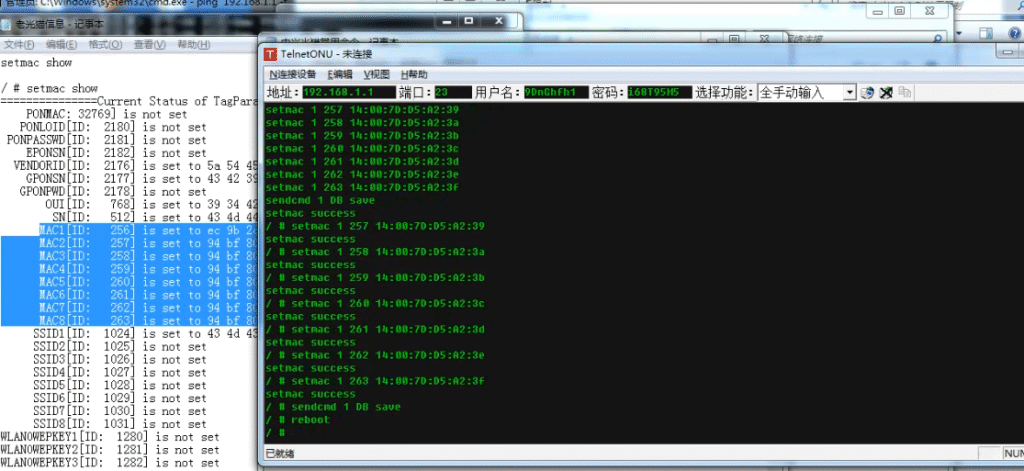
Task: Click the EPONSN[ID: 2182] row
Action: (x=116, y=153)
